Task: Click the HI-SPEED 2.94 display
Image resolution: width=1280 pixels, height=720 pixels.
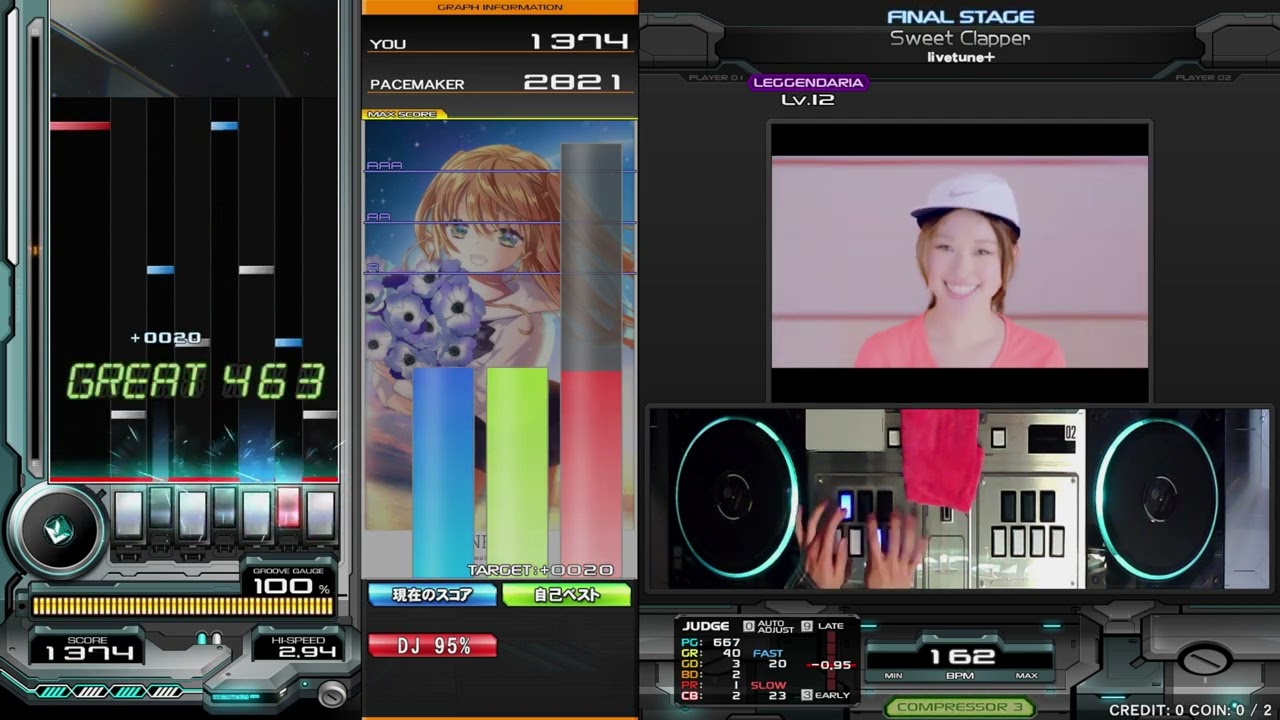Action: coord(298,648)
